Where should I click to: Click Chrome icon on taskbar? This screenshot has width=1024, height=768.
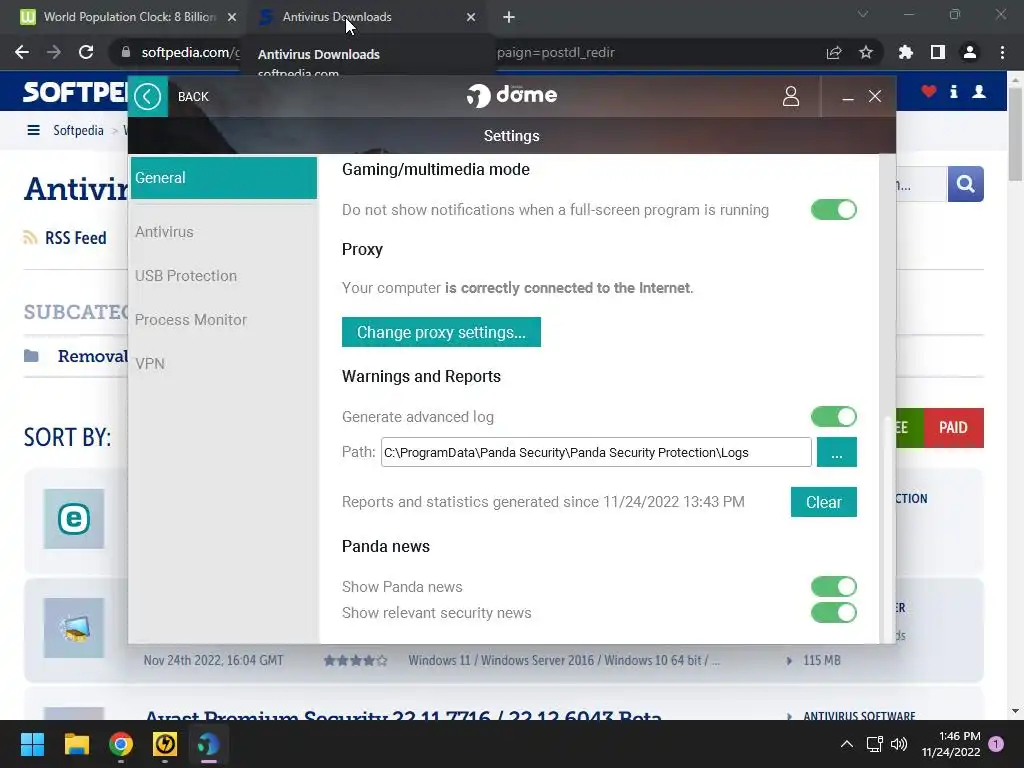121,744
